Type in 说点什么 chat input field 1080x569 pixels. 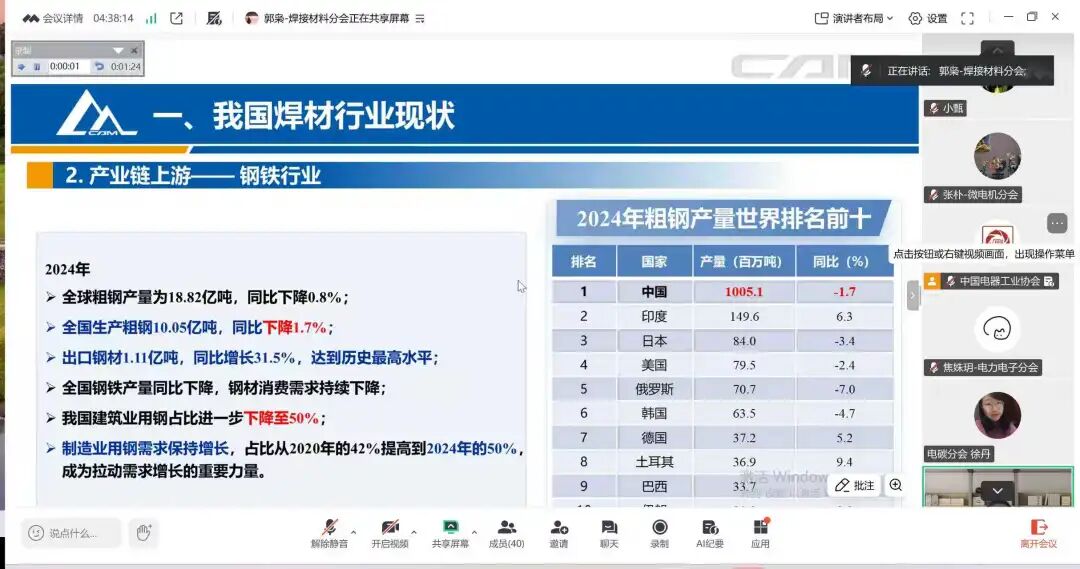[71, 533]
